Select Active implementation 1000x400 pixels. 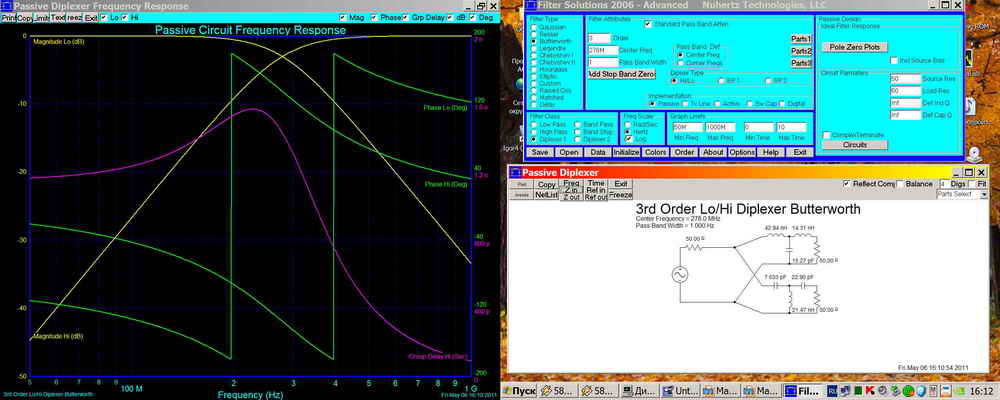[717, 103]
